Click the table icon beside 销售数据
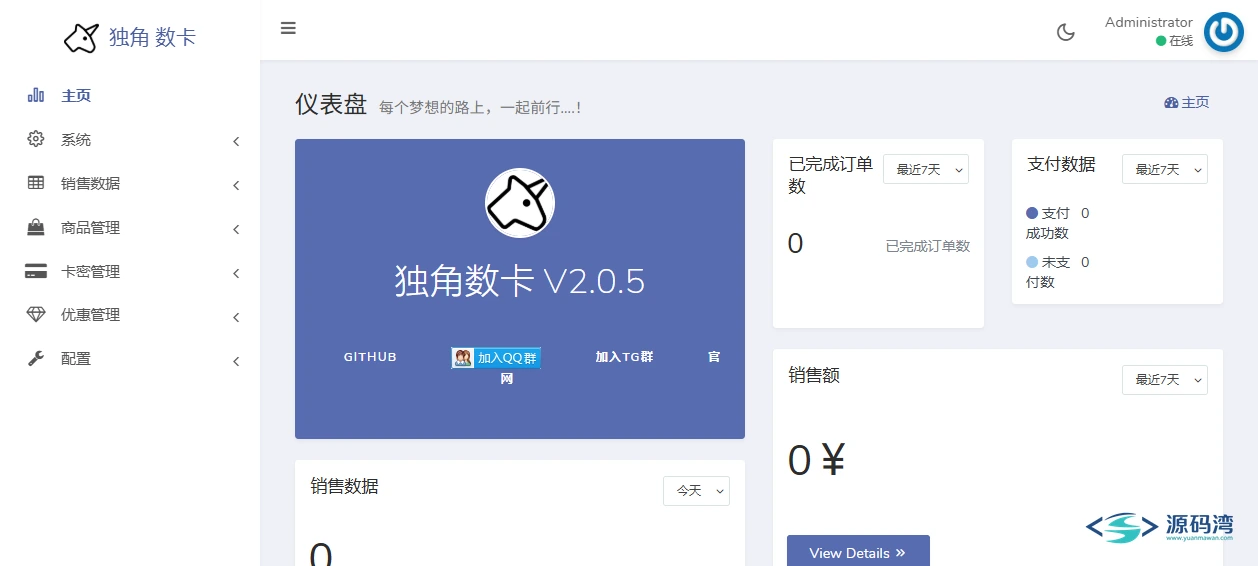This screenshot has height=566, width=1258. [x=36, y=183]
